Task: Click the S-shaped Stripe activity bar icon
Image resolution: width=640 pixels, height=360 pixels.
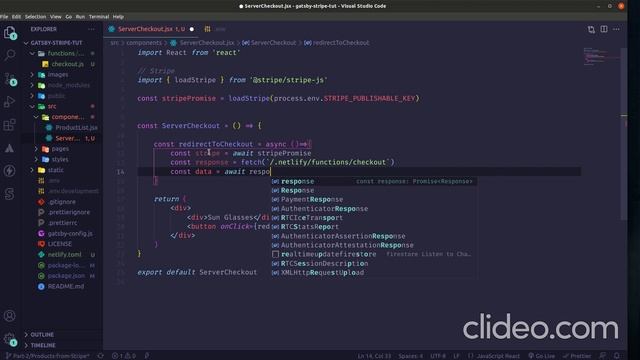Action: [10, 194]
